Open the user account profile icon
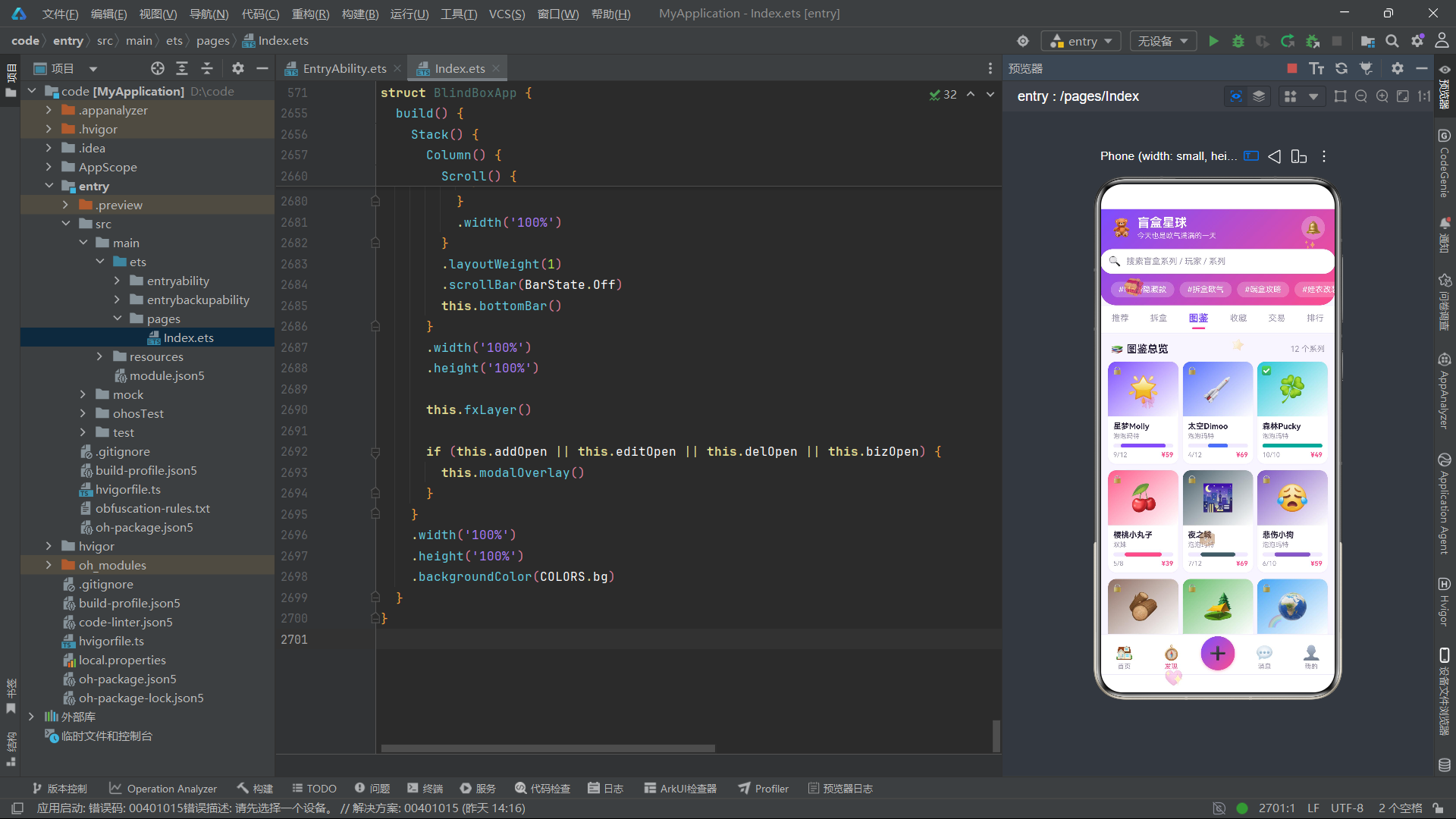The width and height of the screenshot is (1456, 819). click(x=1442, y=41)
